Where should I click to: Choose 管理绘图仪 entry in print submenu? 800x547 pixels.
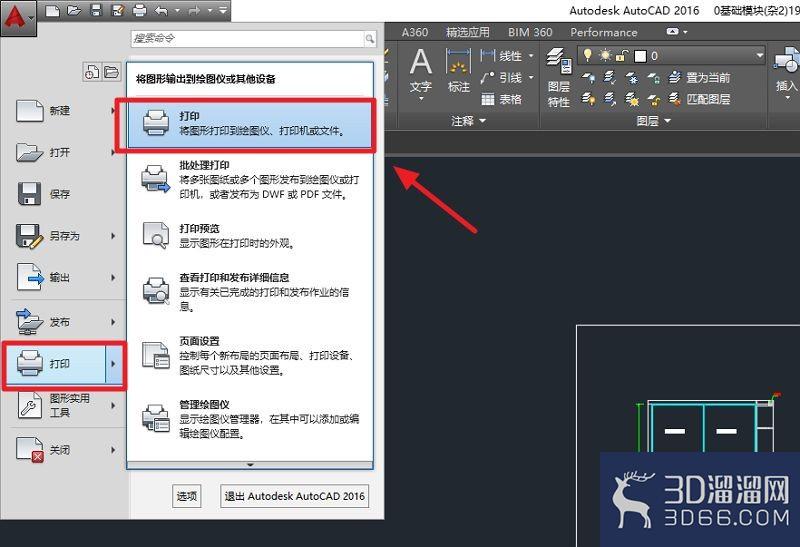point(250,419)
